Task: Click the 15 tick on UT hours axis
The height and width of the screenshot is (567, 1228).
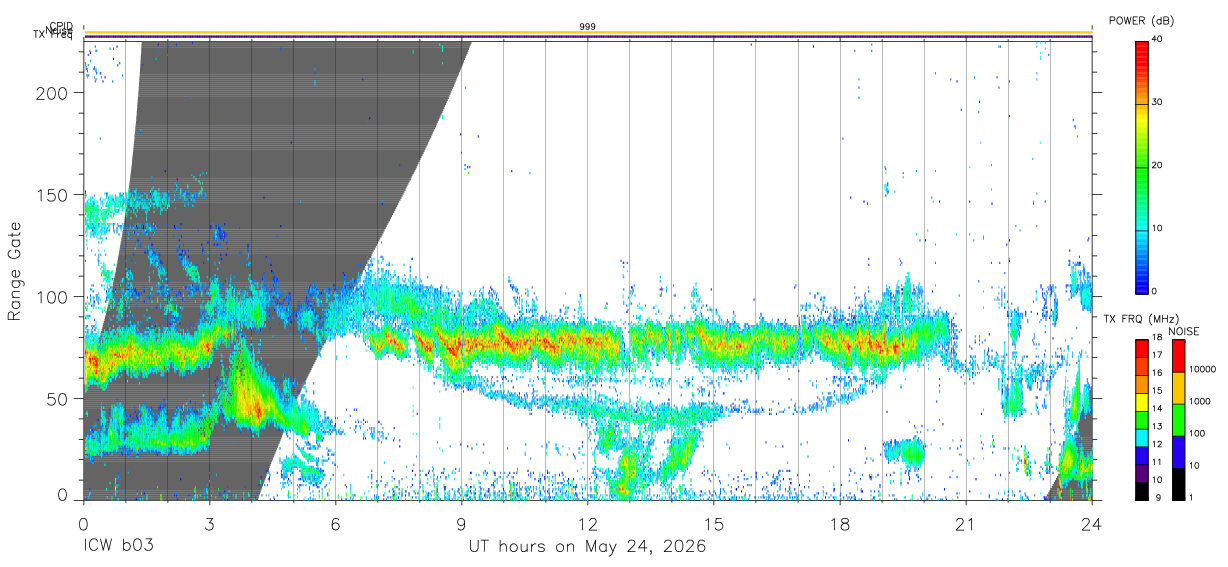Action: coord(713,524)
